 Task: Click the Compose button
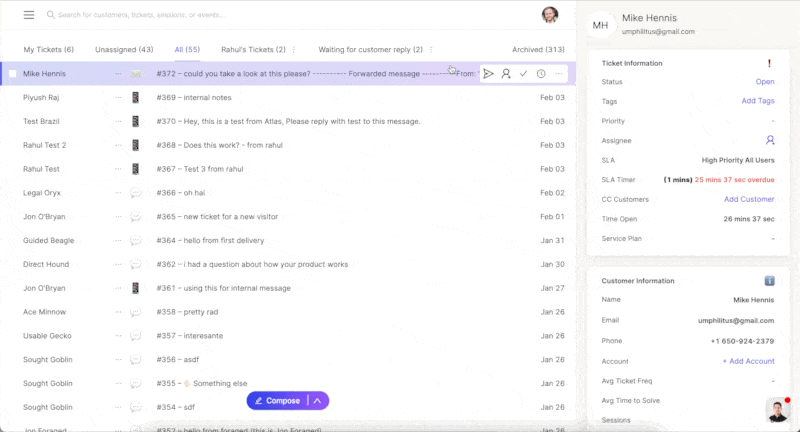point(278,401)
